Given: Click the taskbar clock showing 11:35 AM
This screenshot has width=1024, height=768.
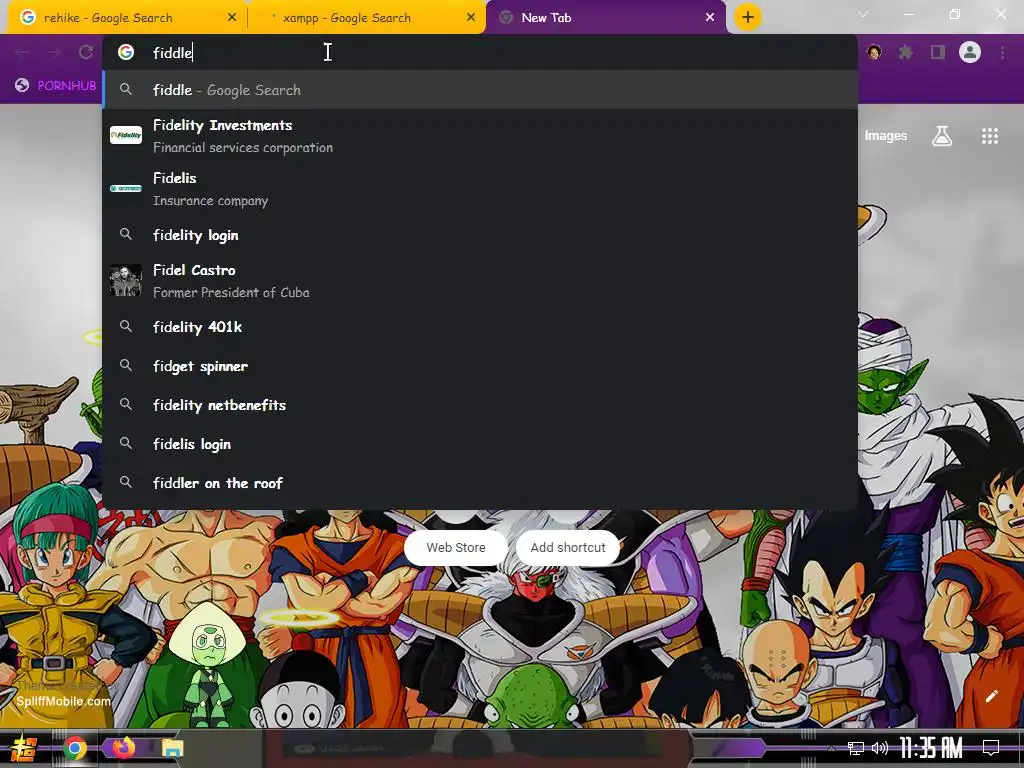Looking at the screenshot, I should (x=931, y=748).
